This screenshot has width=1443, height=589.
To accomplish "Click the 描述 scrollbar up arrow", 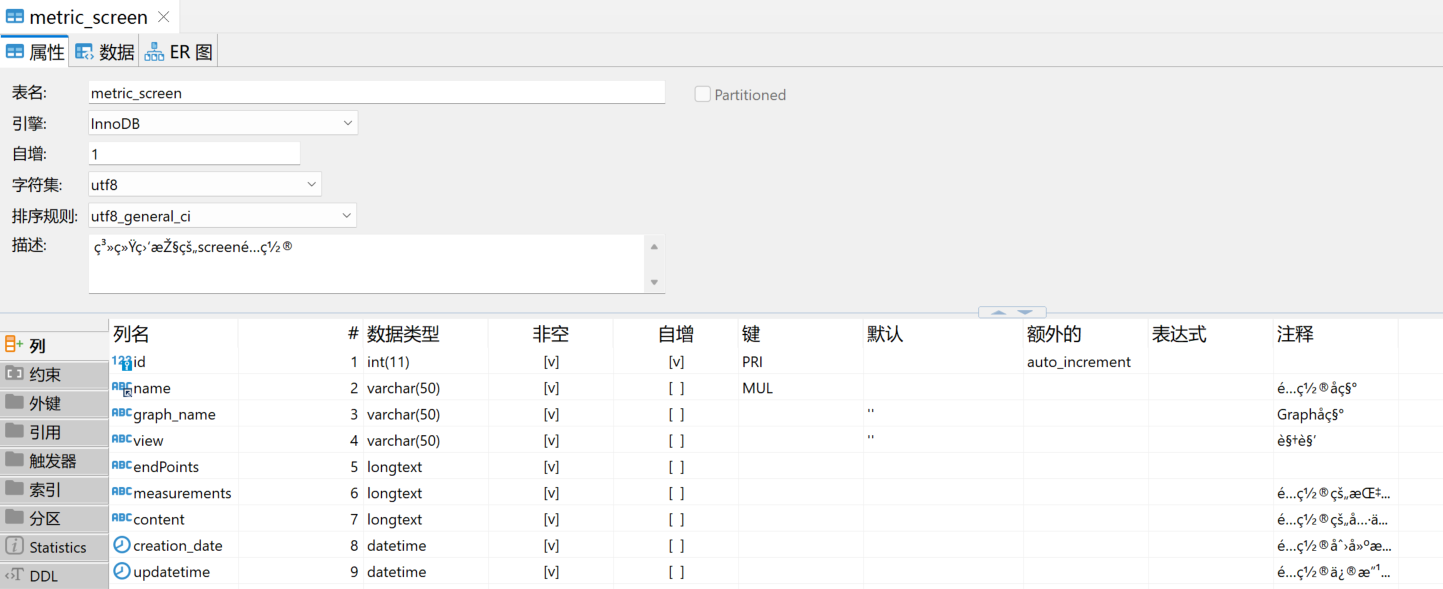I will point(655,247).
